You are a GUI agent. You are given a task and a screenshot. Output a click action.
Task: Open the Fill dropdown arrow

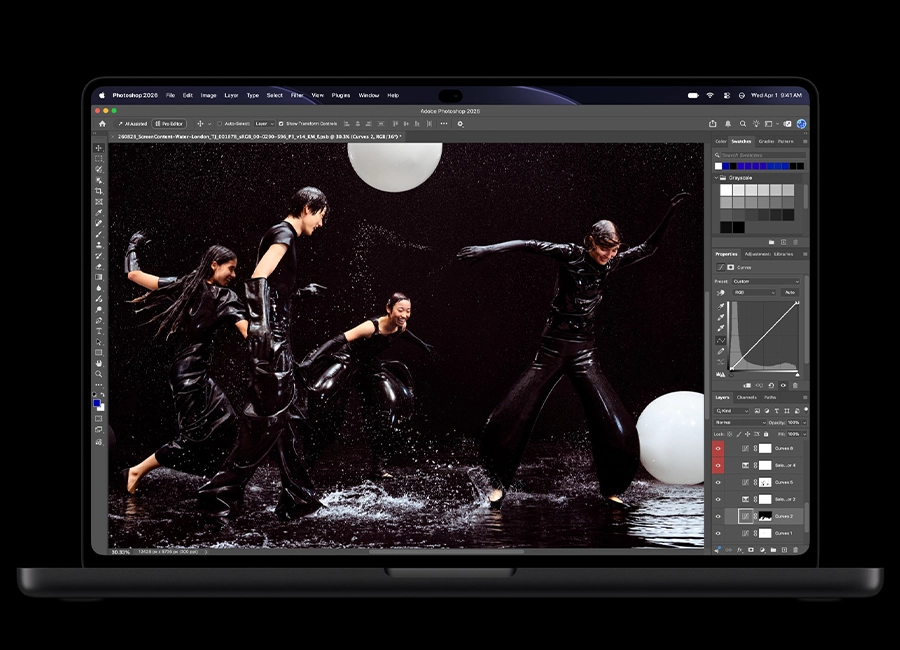click(x=805, y=434)
